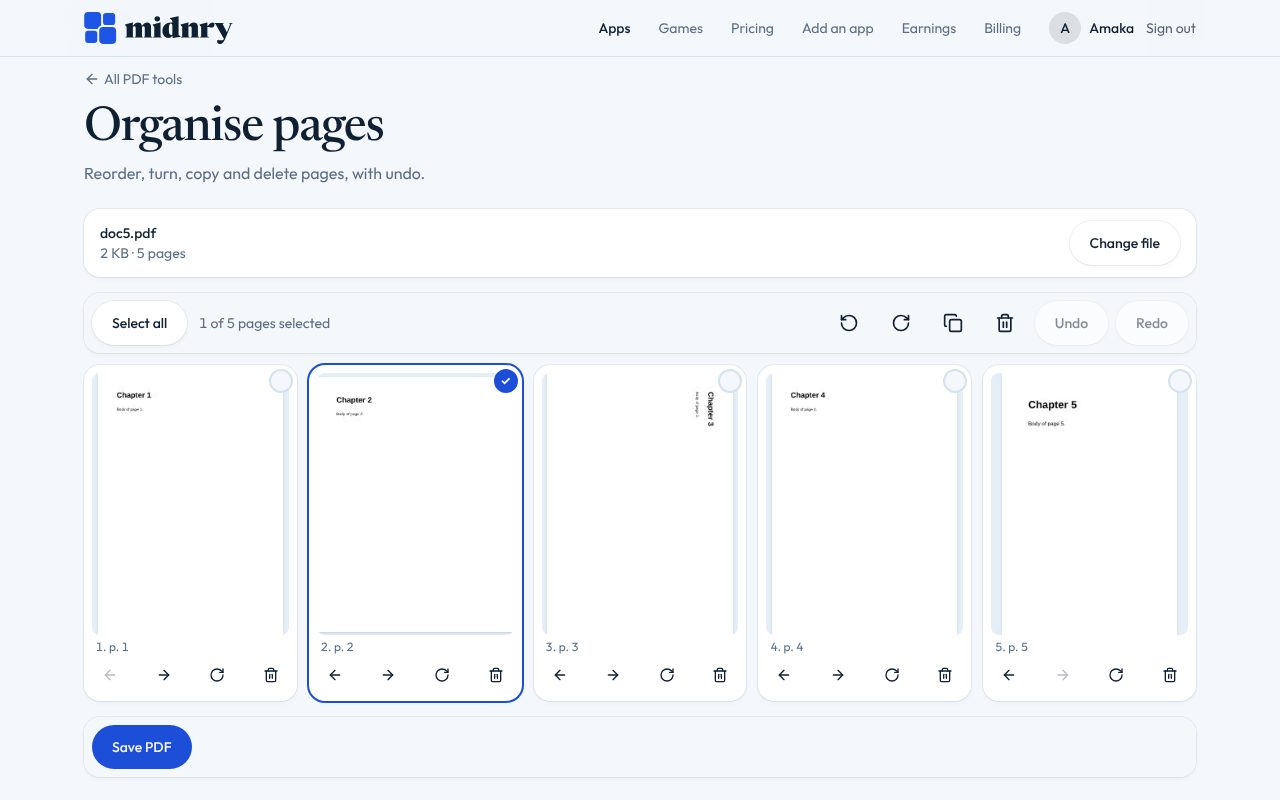The height and width of the screenshot is (800, 1280).
Task: Move page 4 right with arrow
Action: 838,675
